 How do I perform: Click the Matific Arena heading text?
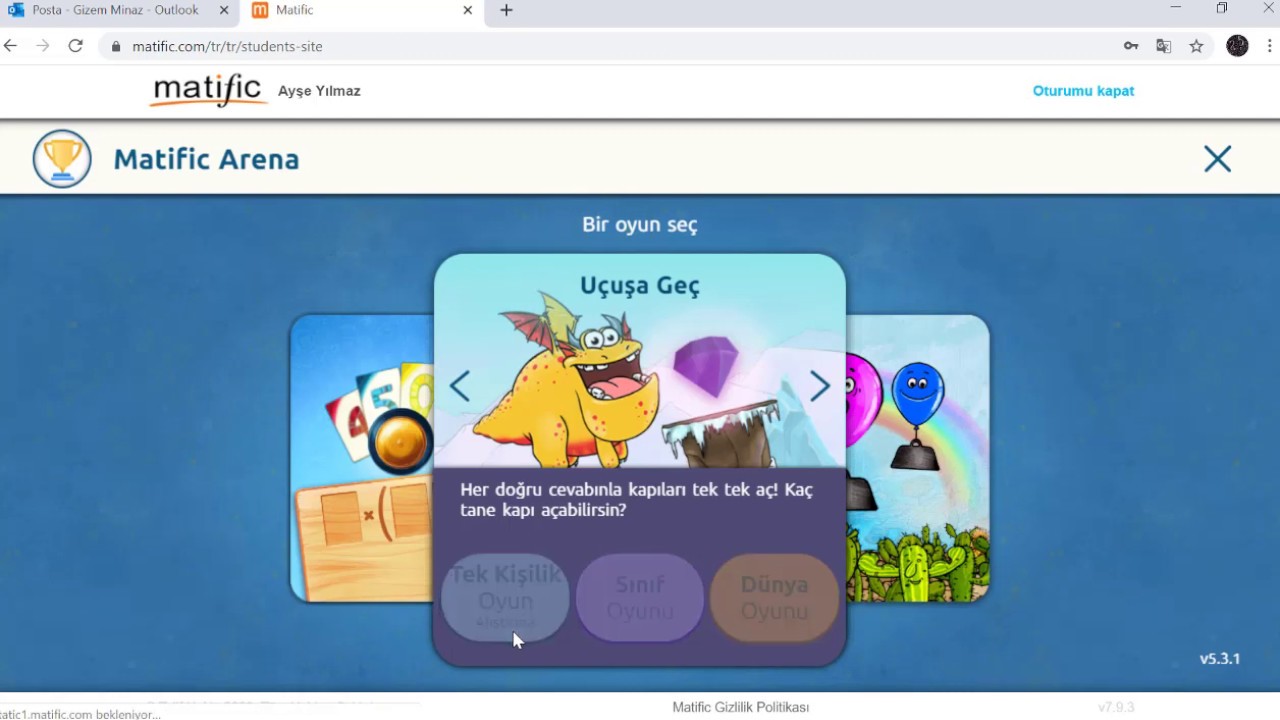tap(206, 159)
